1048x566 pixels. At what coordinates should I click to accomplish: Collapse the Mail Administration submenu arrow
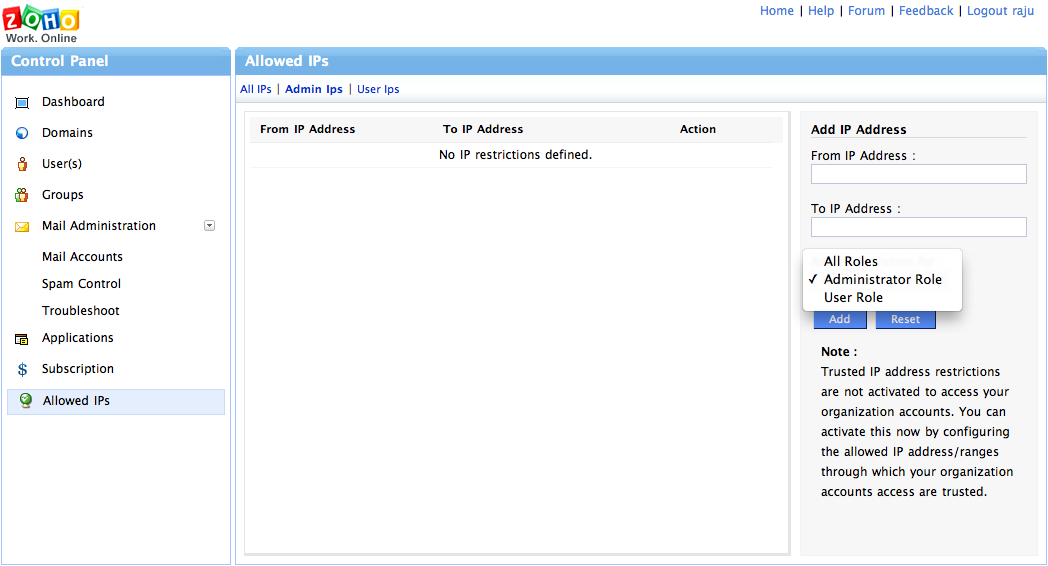pos(209,226)
